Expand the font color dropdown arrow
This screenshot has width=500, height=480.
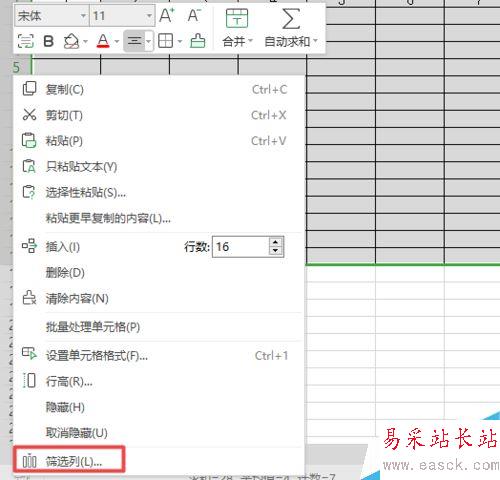pos(117,41)
